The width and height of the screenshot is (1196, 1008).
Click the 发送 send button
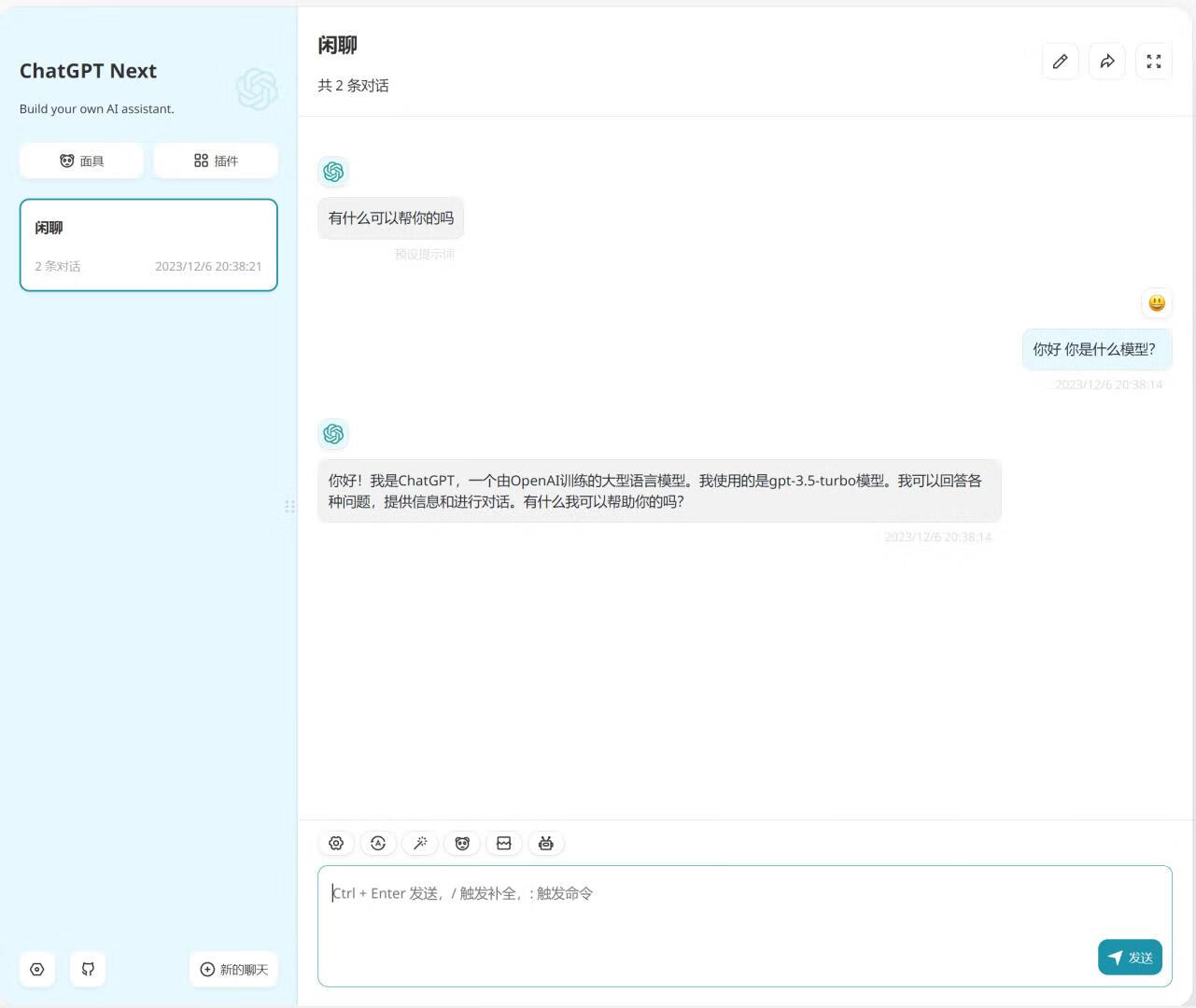pos(1130,957)
